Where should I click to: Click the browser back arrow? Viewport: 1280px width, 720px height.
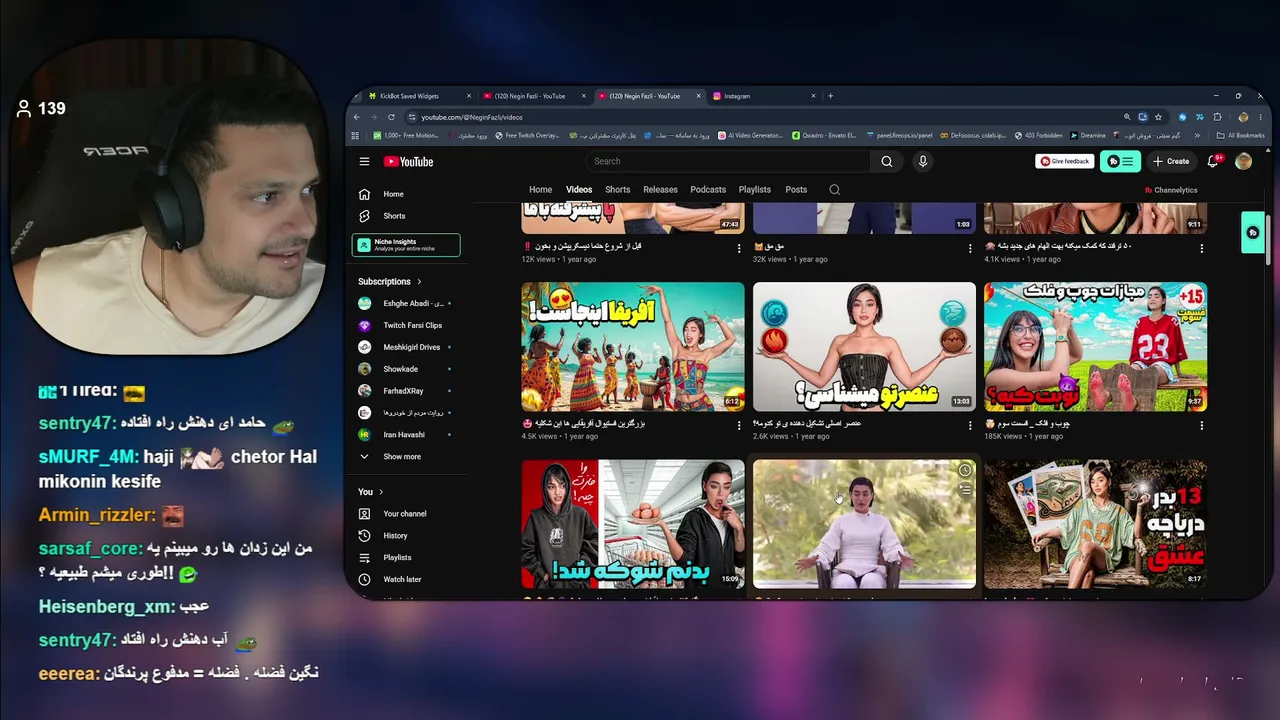pos(357,117)
